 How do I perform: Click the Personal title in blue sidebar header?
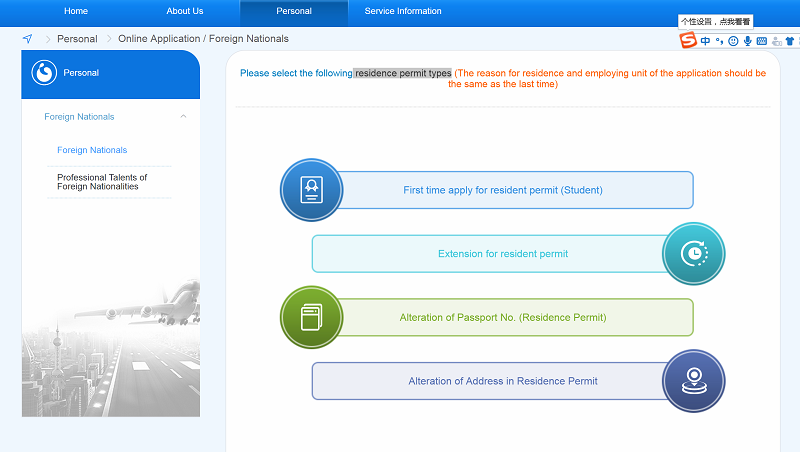pyautogui.click(x=81, y=73)
